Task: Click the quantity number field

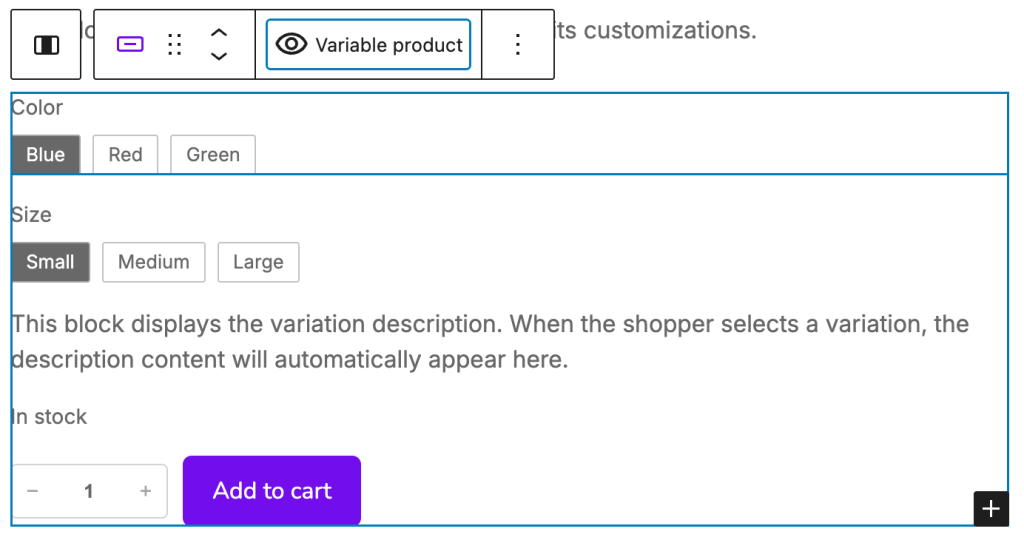Action: (89, 491)
